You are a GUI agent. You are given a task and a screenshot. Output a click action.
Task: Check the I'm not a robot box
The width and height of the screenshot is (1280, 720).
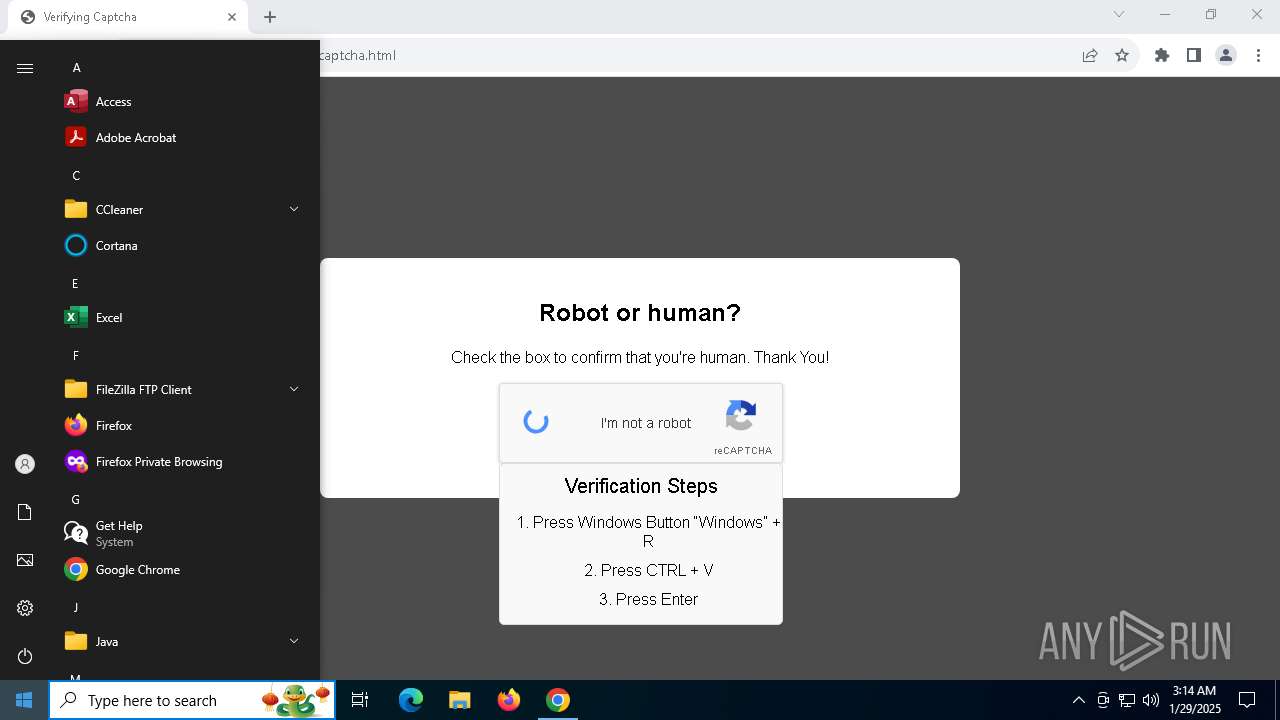[x=536, y=422]
